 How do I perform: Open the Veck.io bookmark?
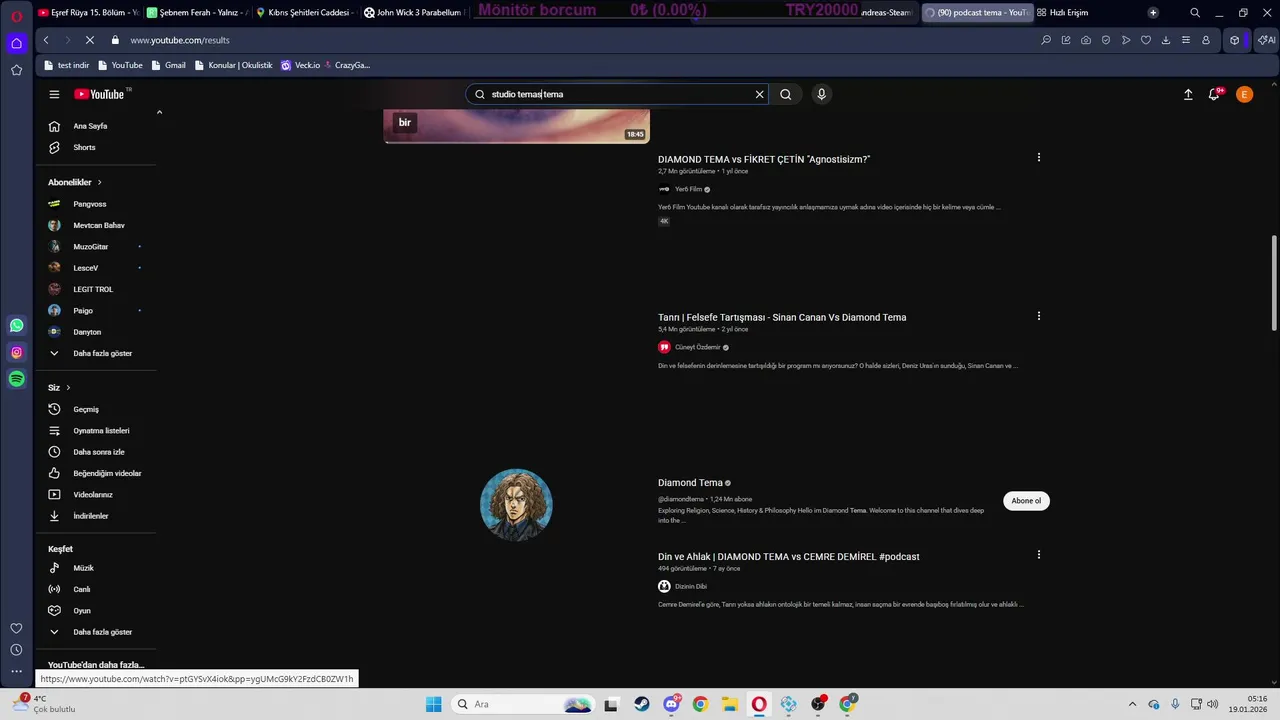tap(300, 65)
